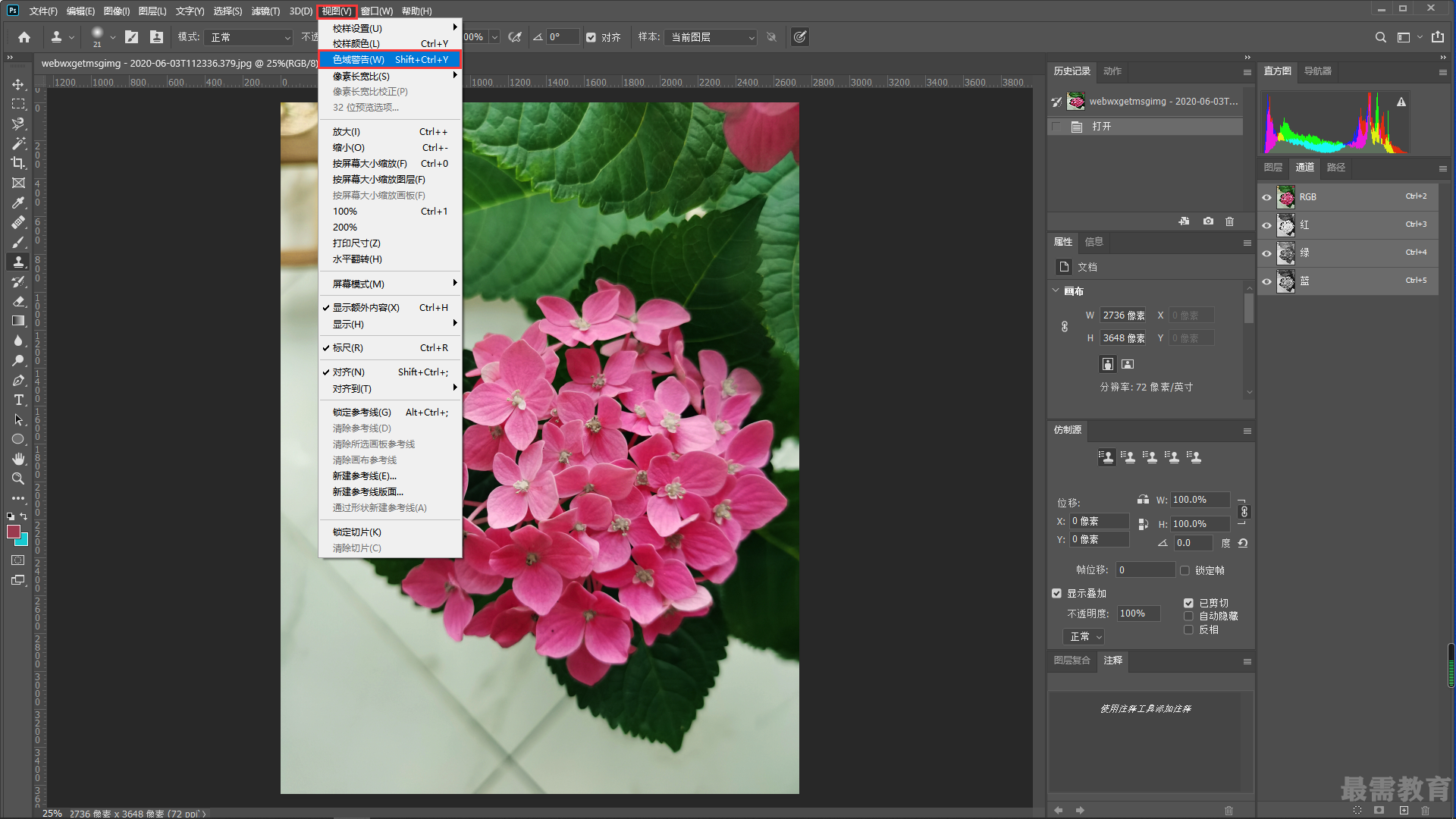Choose 按屏幕大小缩放 menu entry
Image resolution: width=1456 pixels, height=819 pixels.
point(390,163)
